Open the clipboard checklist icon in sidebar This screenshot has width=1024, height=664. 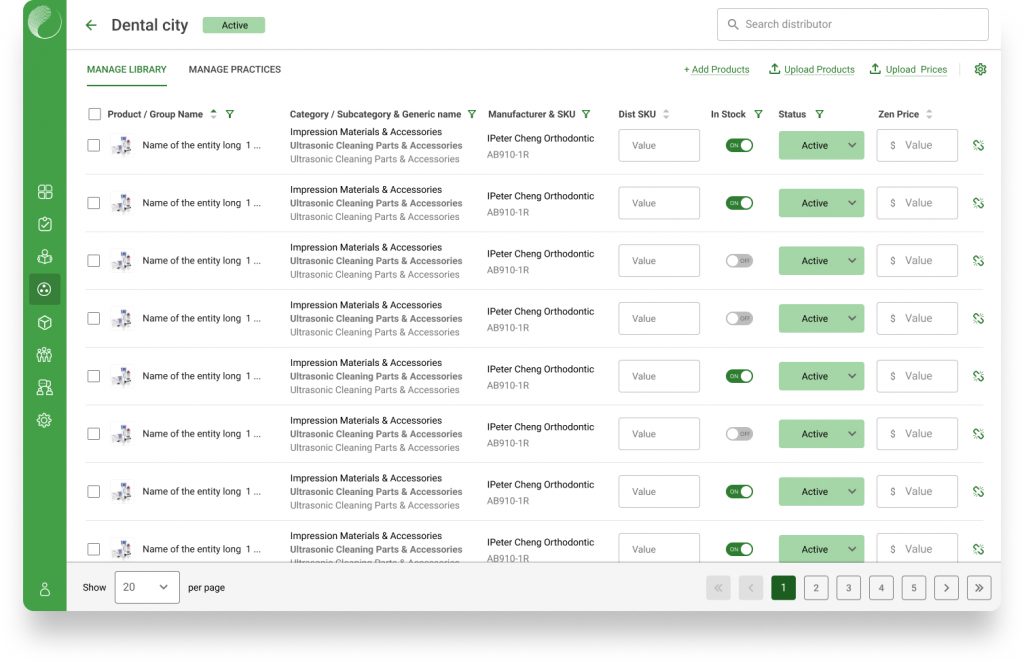tap(44, 224)
